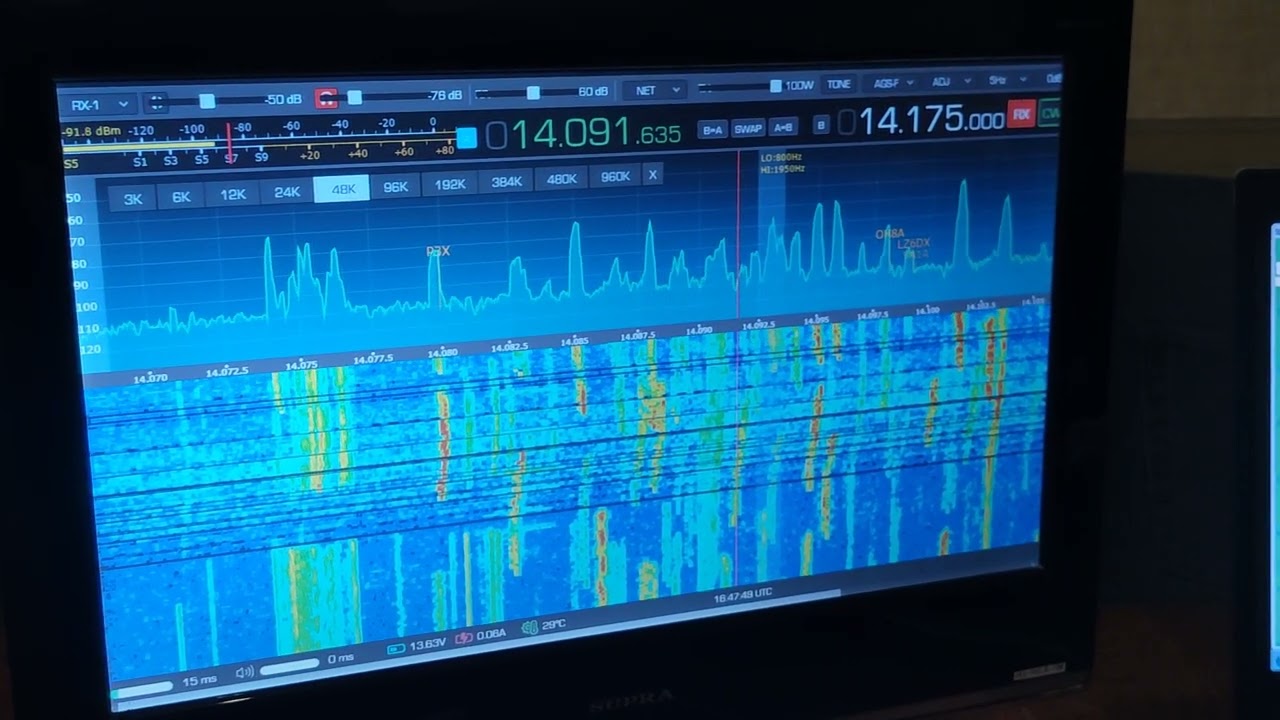
Task: Click the PJX station label on spectrum
Action: coord(438,252)
